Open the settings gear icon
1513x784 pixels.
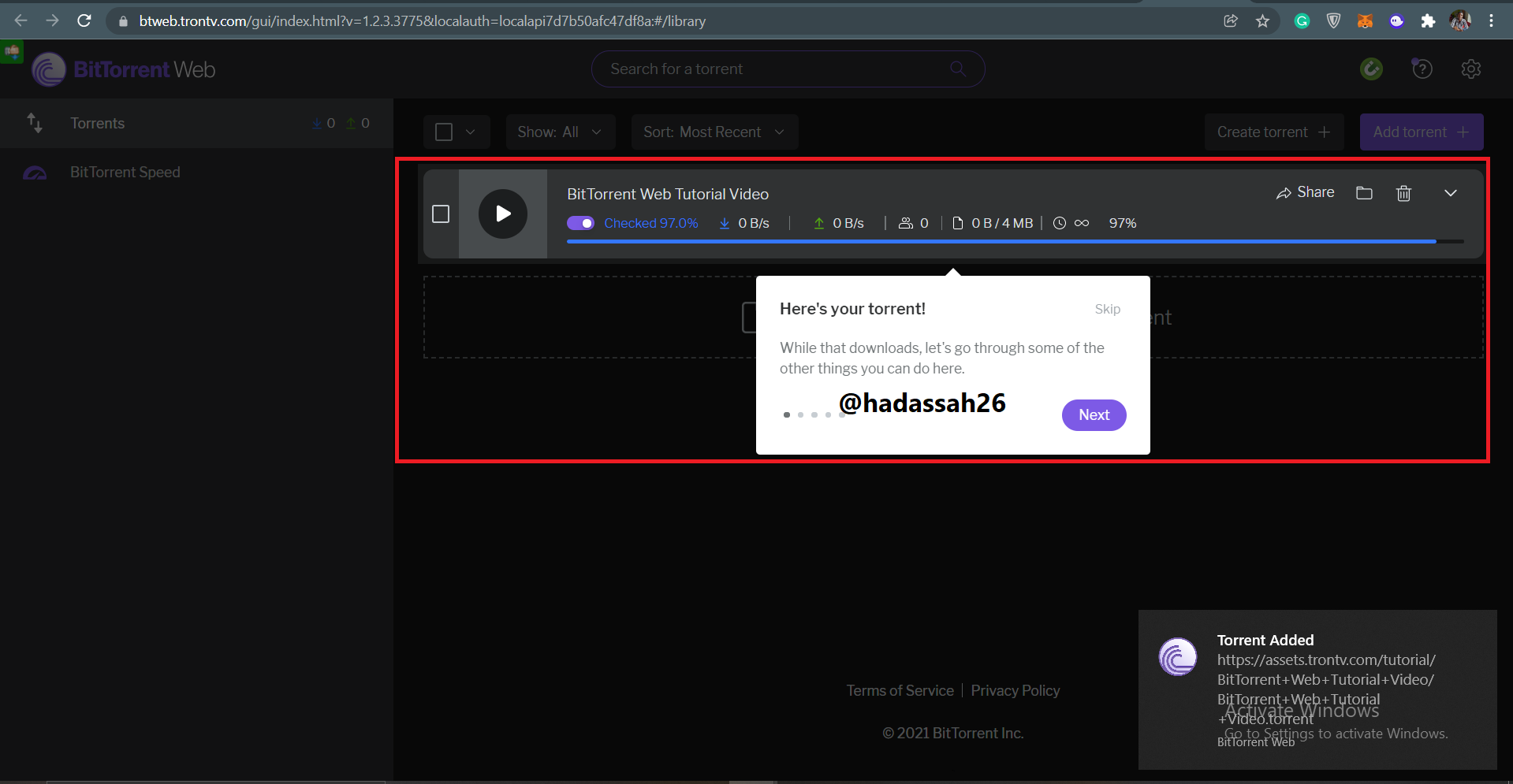[1470, 69]
